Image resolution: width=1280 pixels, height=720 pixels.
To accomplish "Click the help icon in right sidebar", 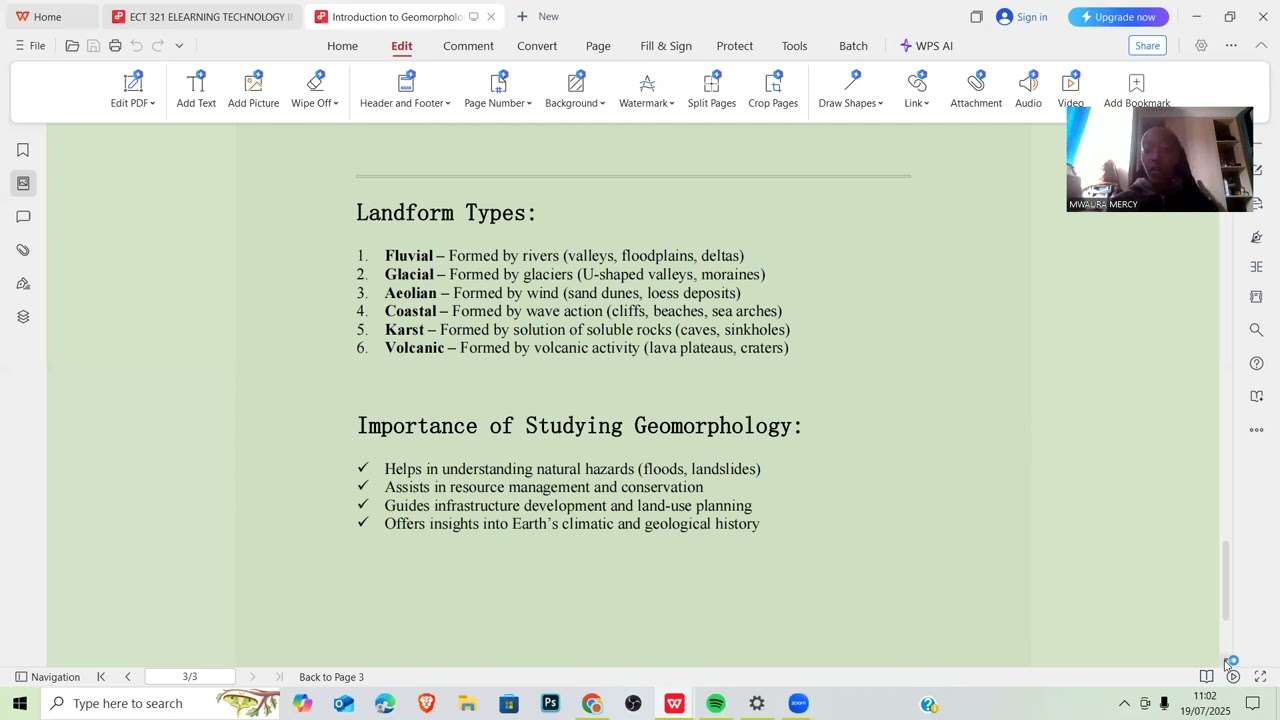I will click(1257, 363).
